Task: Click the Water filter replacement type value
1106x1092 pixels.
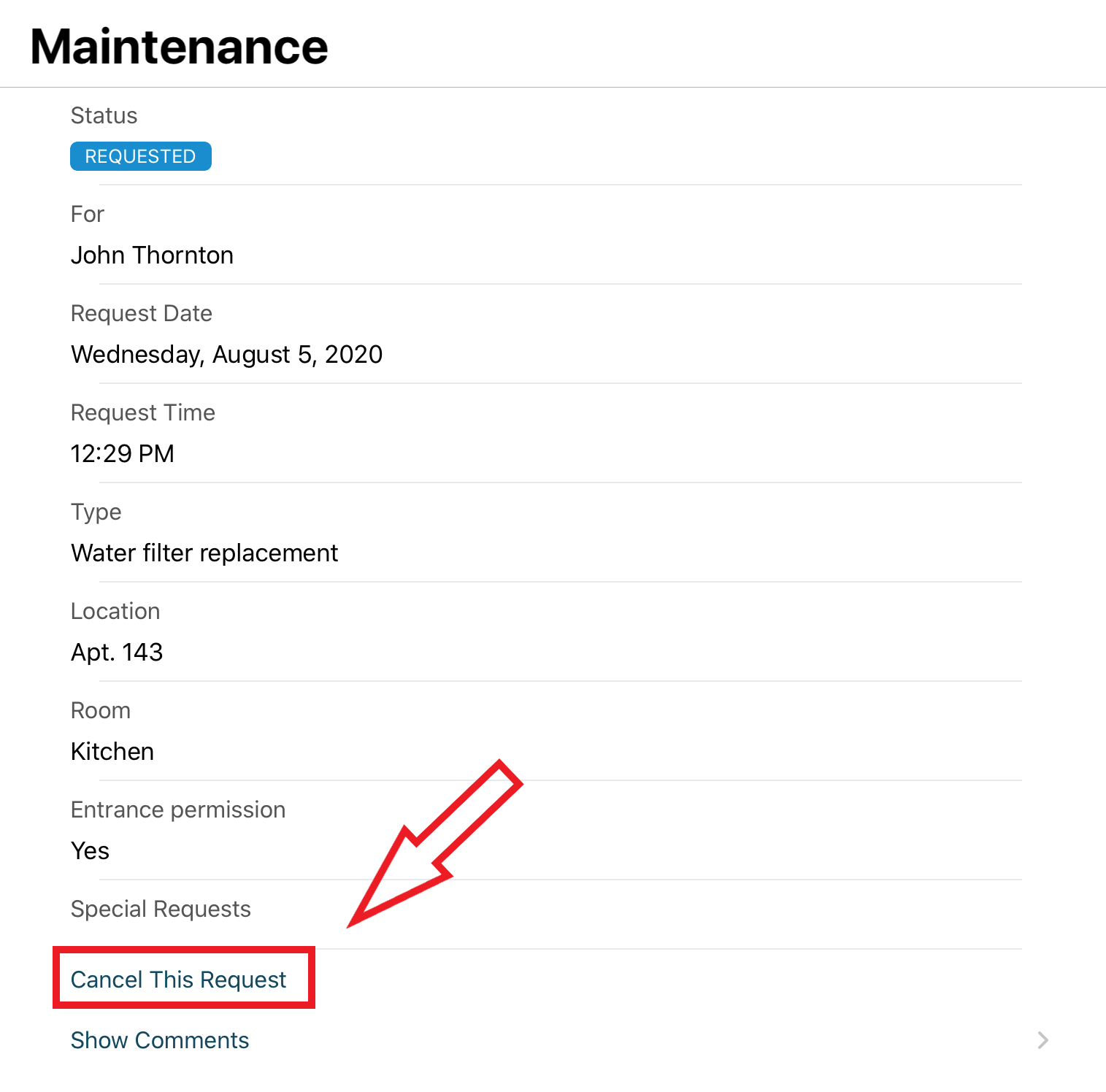Action: [x=204, y=553]
